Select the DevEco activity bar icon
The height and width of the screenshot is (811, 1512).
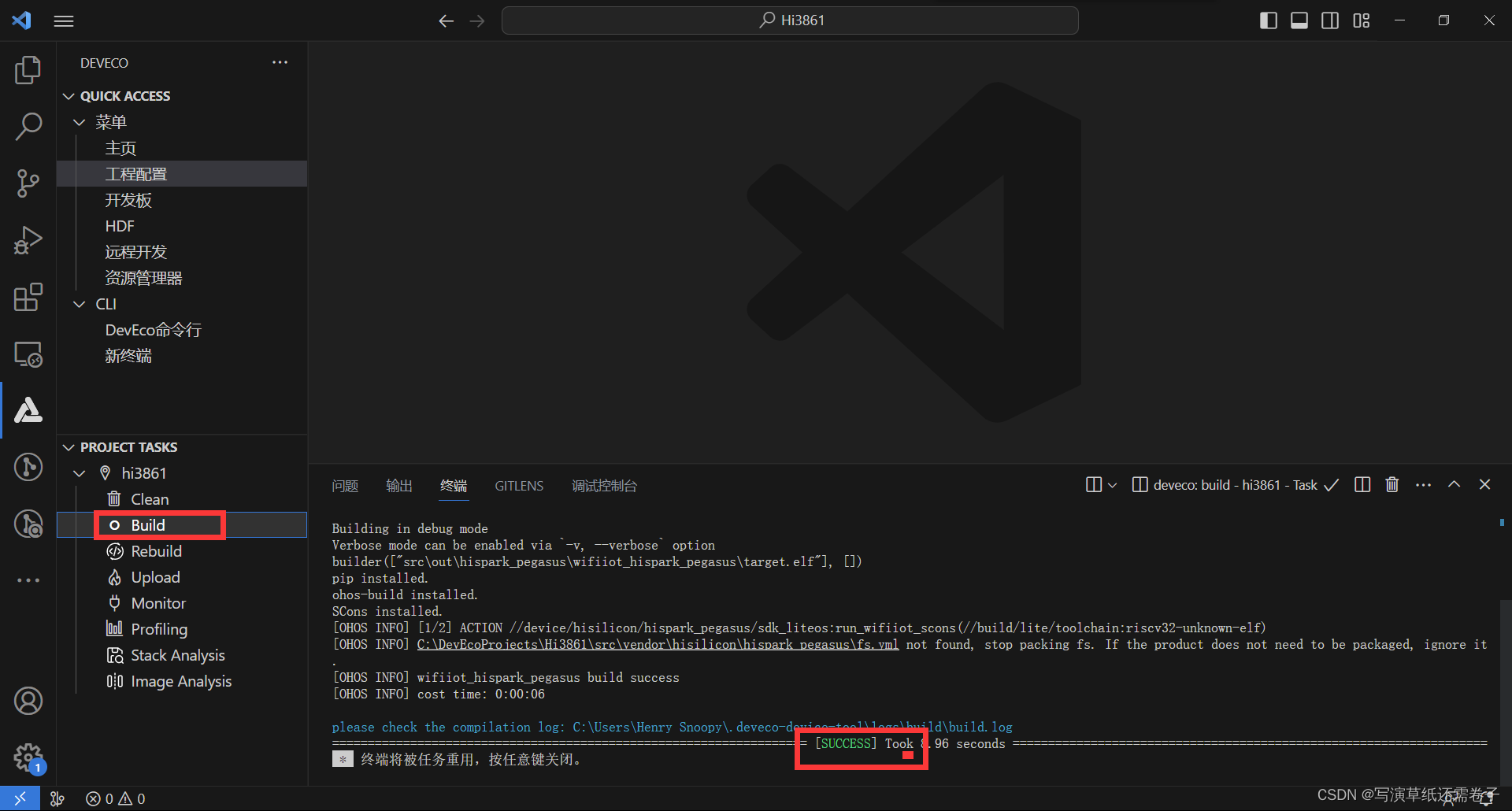pyautogui.click(x=28, y=410)
